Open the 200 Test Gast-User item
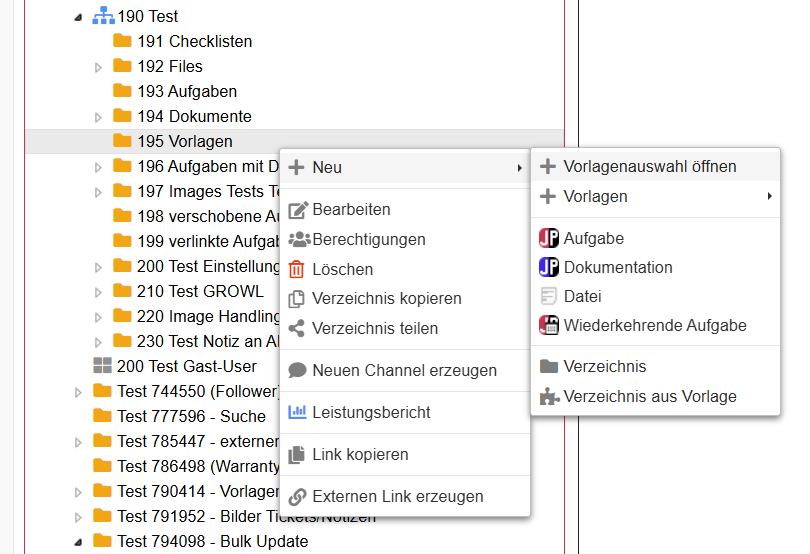This screenshot has width=810, height=554. [186, 366]
